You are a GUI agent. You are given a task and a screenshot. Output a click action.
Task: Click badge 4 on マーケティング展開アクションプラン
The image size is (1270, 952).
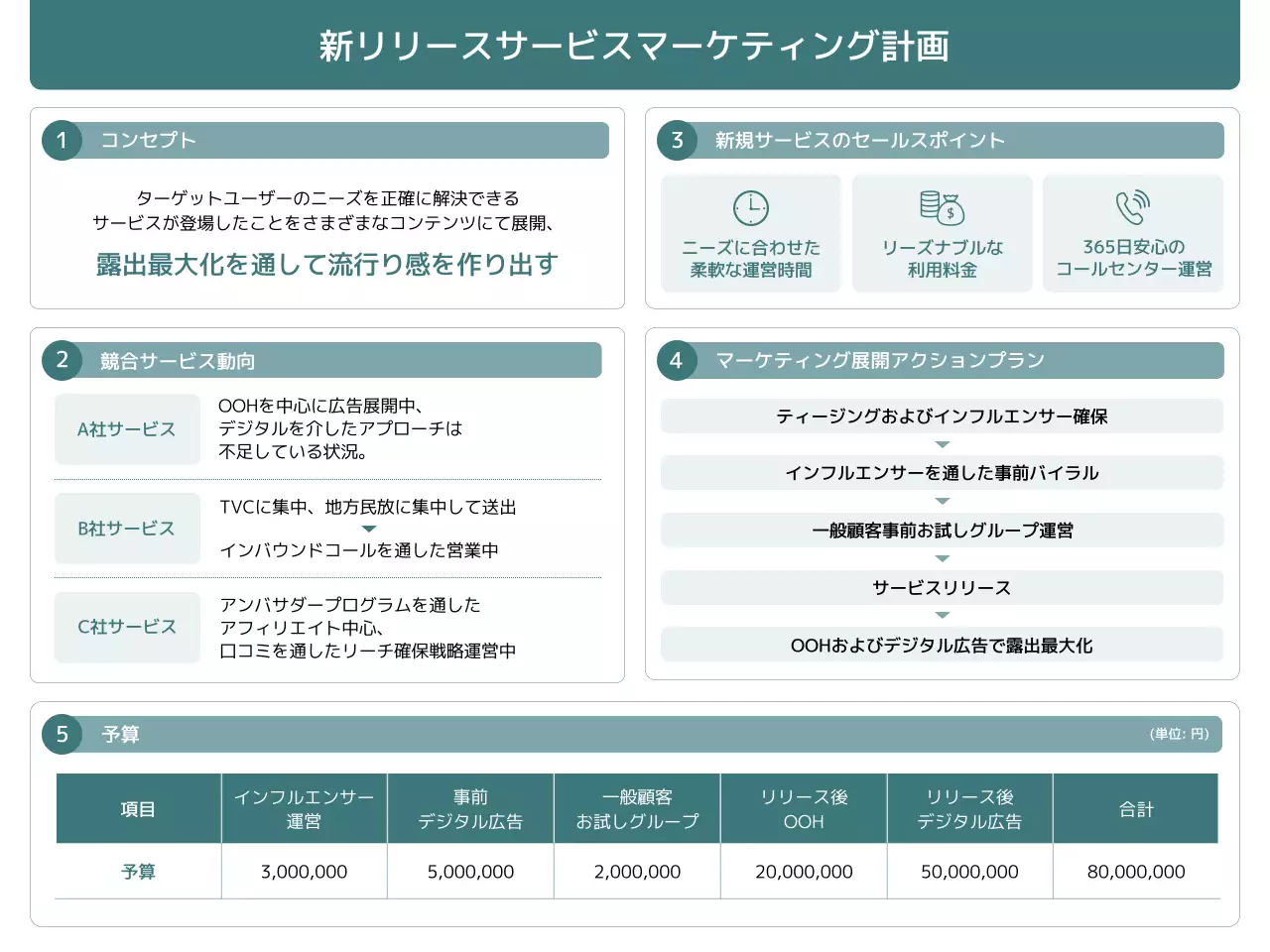pos(677,360)
